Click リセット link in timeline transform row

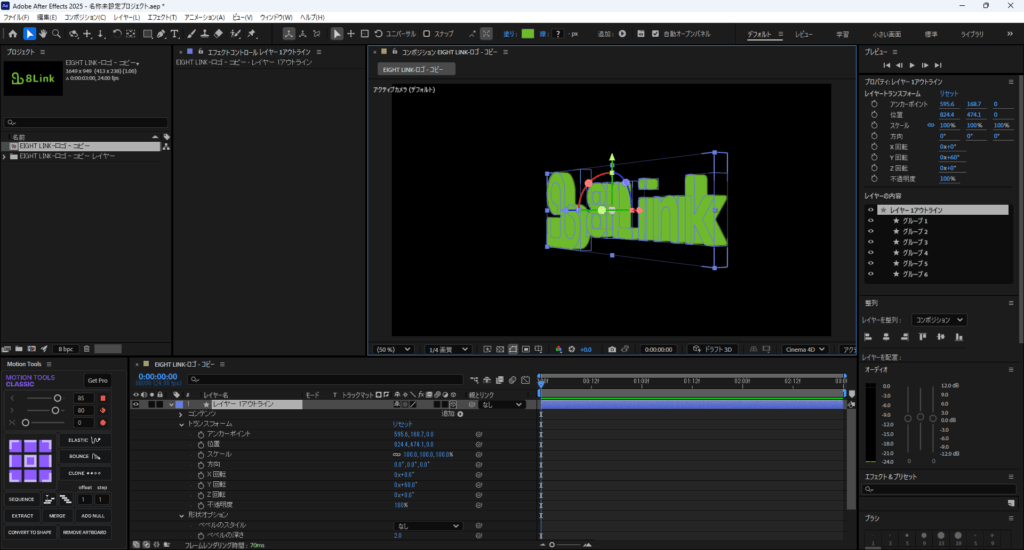[x=402, y=425]
